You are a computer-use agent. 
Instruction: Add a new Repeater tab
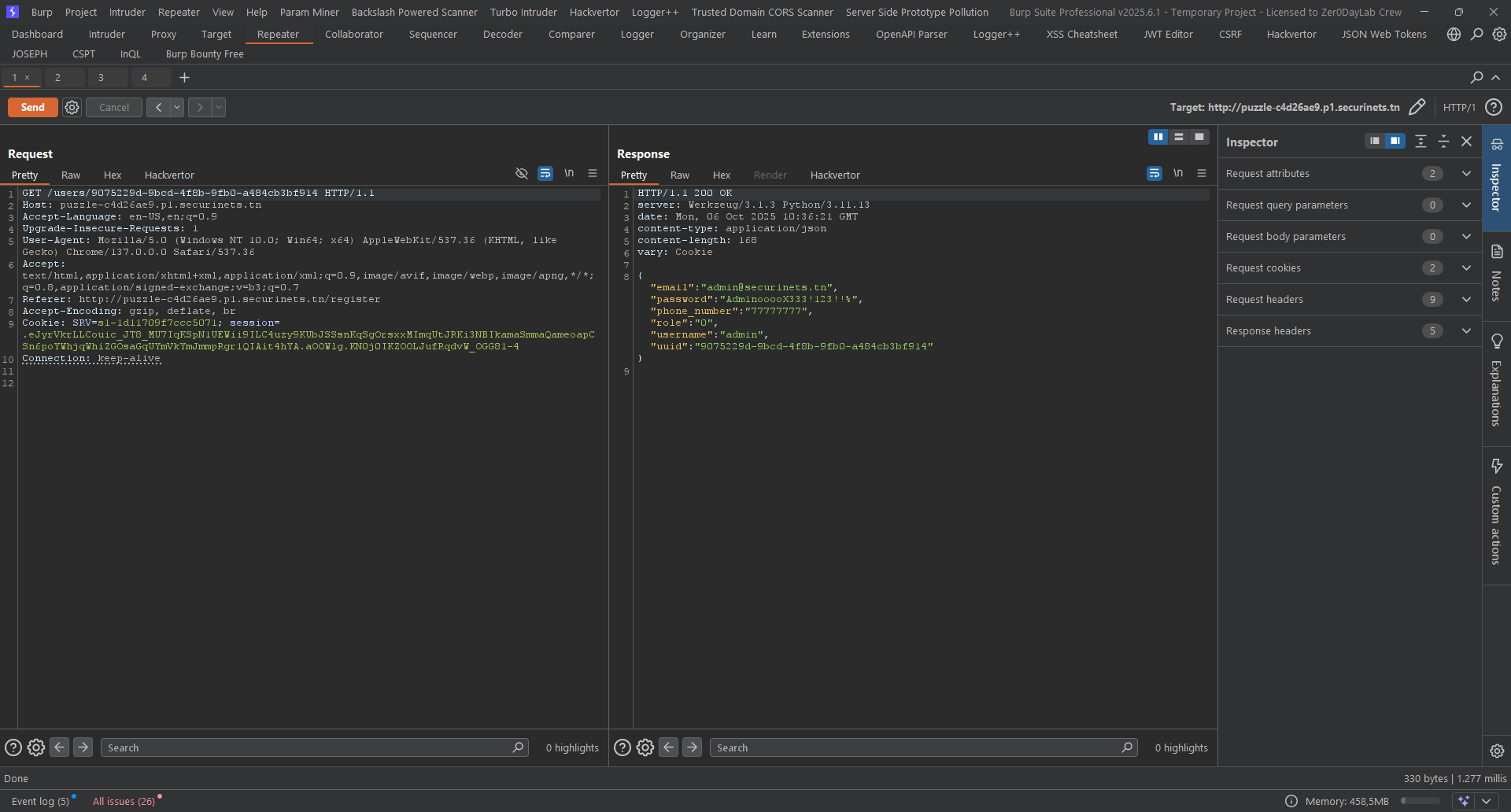coord(184,77)
